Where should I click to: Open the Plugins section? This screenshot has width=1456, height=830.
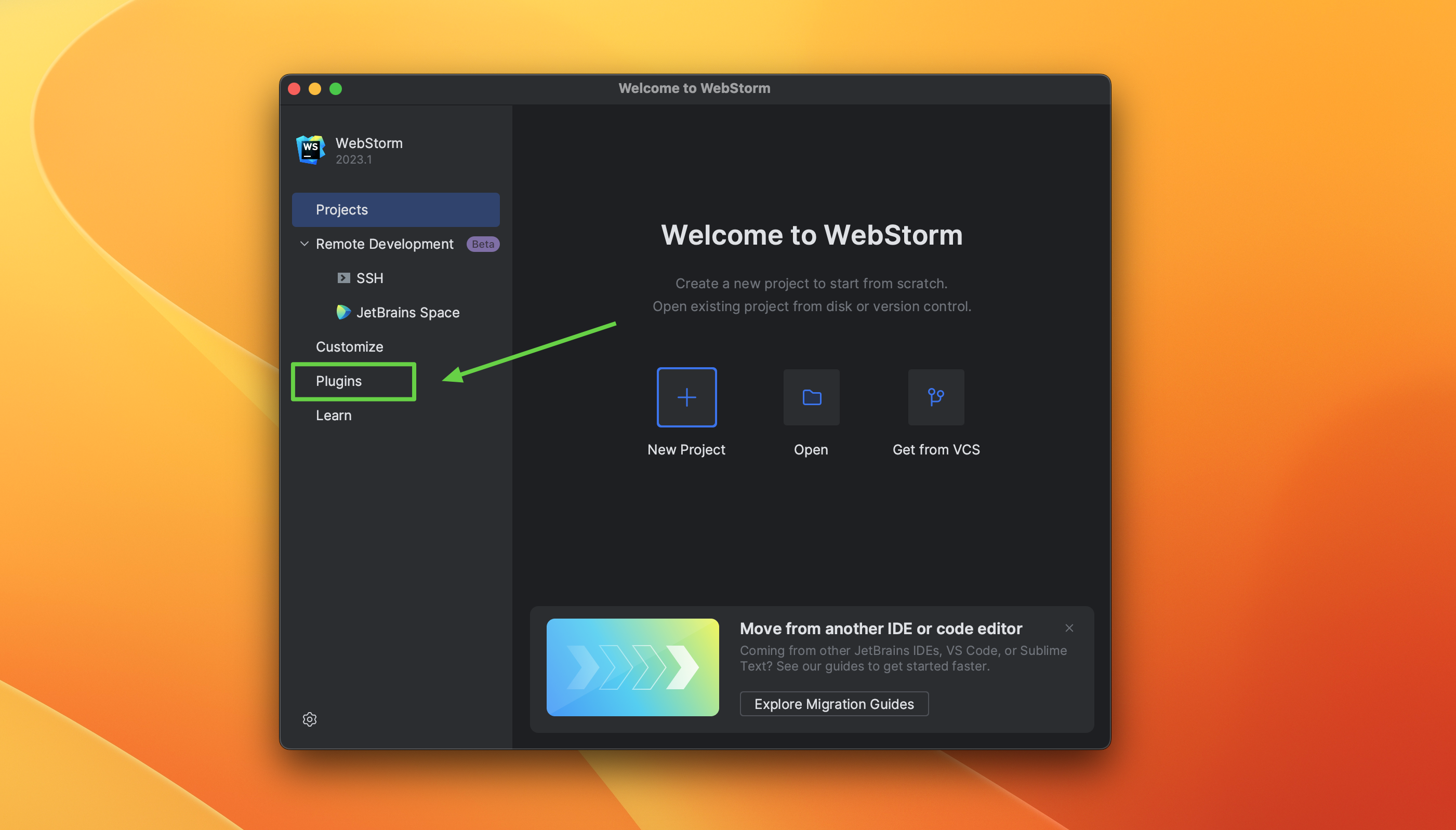tap(339, 381)
